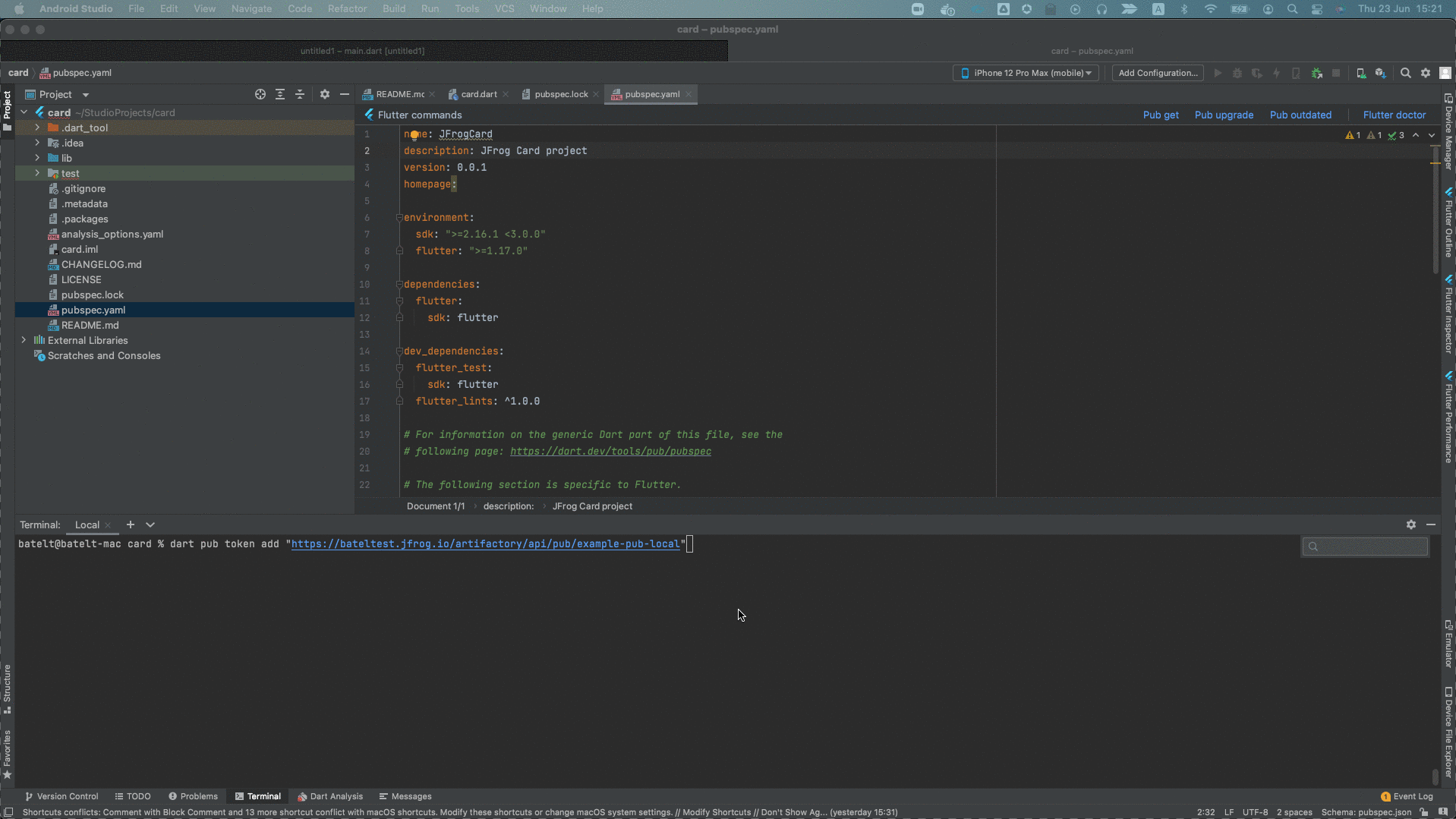Open the Refactor menu
This screenshot has width=1456, height=819.
click(347, 8)
